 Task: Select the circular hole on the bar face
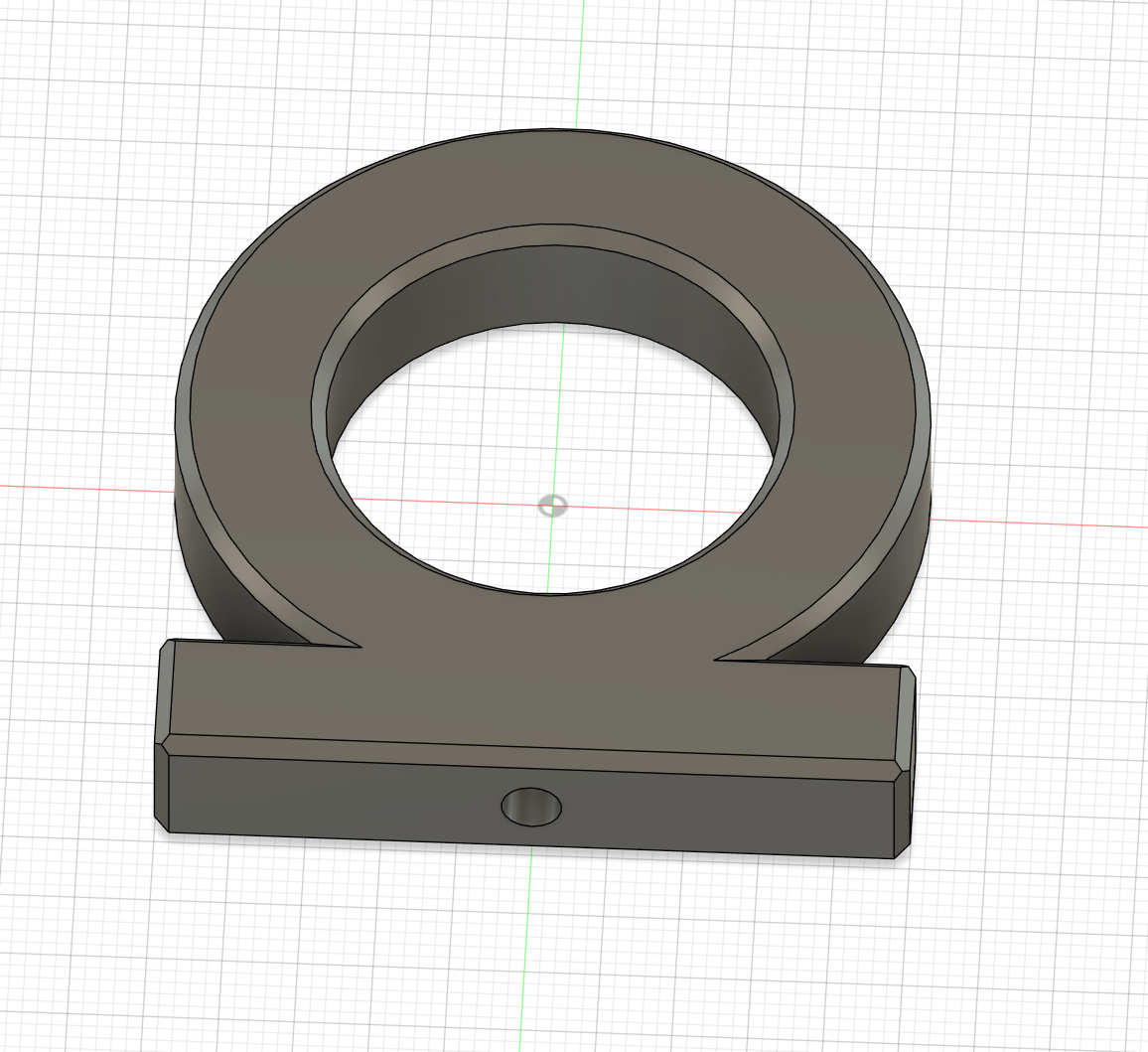point(529,807)
